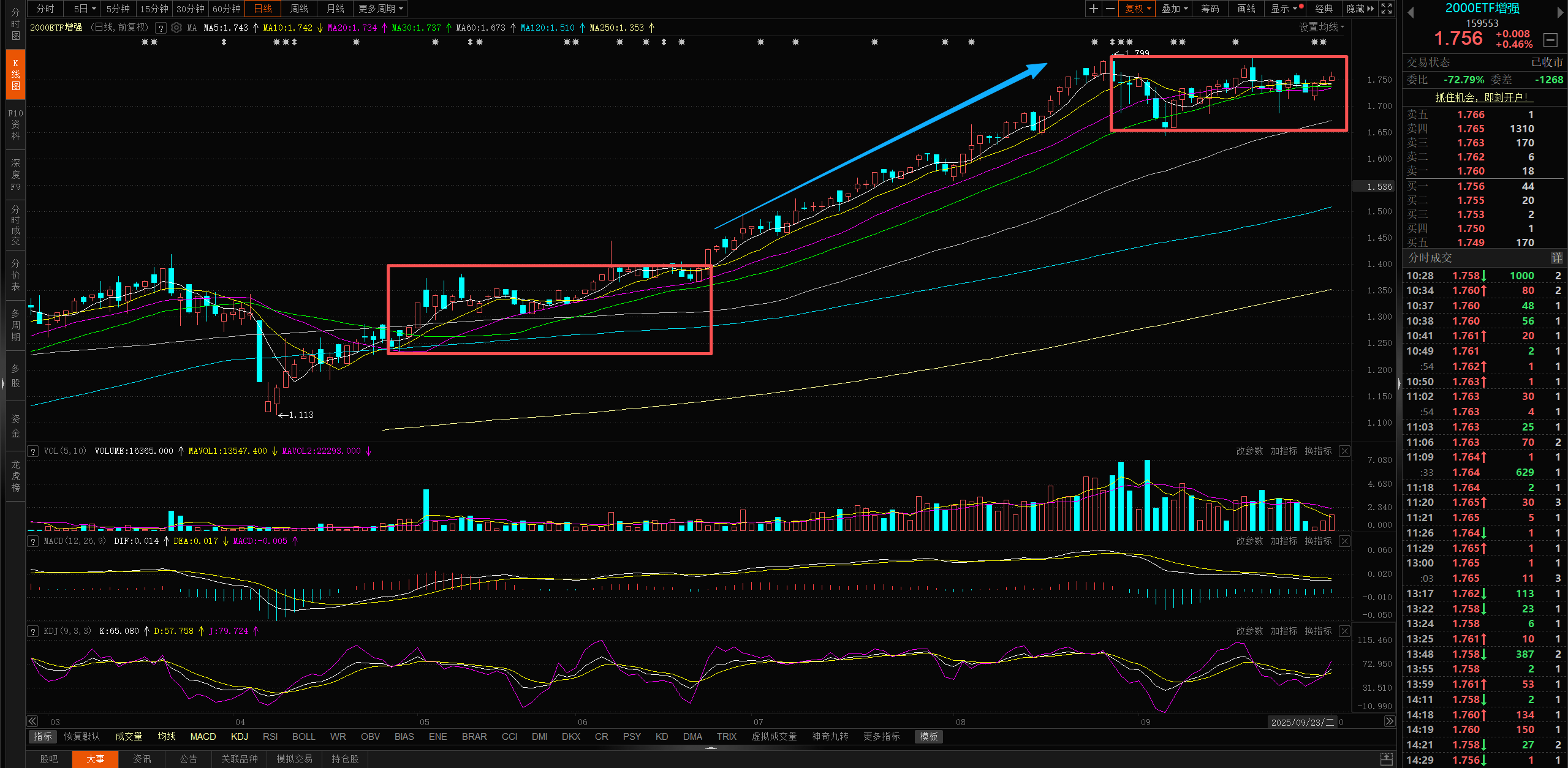Toggle the 成交量 volume indicator
1568x768 pixels.
click(129, 737)
